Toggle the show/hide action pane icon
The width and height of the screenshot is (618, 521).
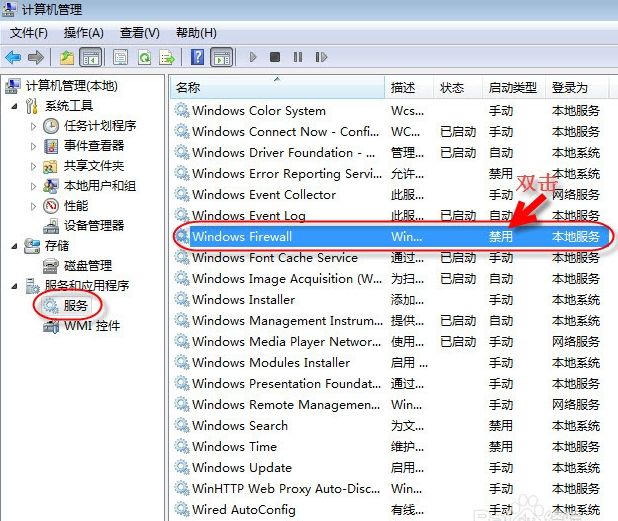[222, 58]
